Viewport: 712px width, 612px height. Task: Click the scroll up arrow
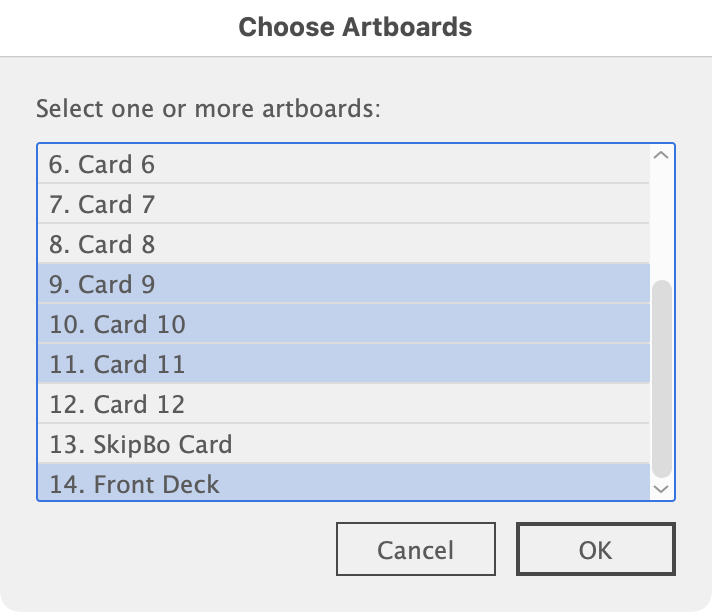click(x=661, y=155)
